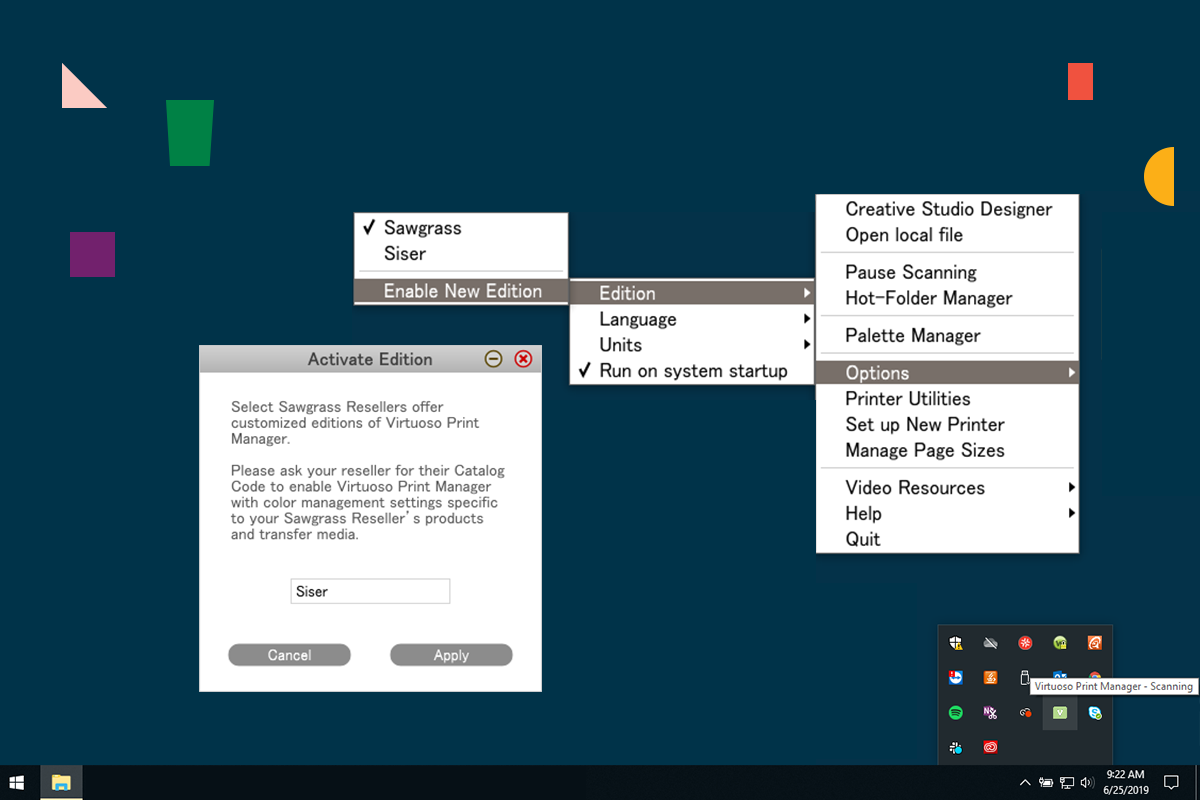
Task: Click the small cloud icon with red dot
Action: point(1025,713)
